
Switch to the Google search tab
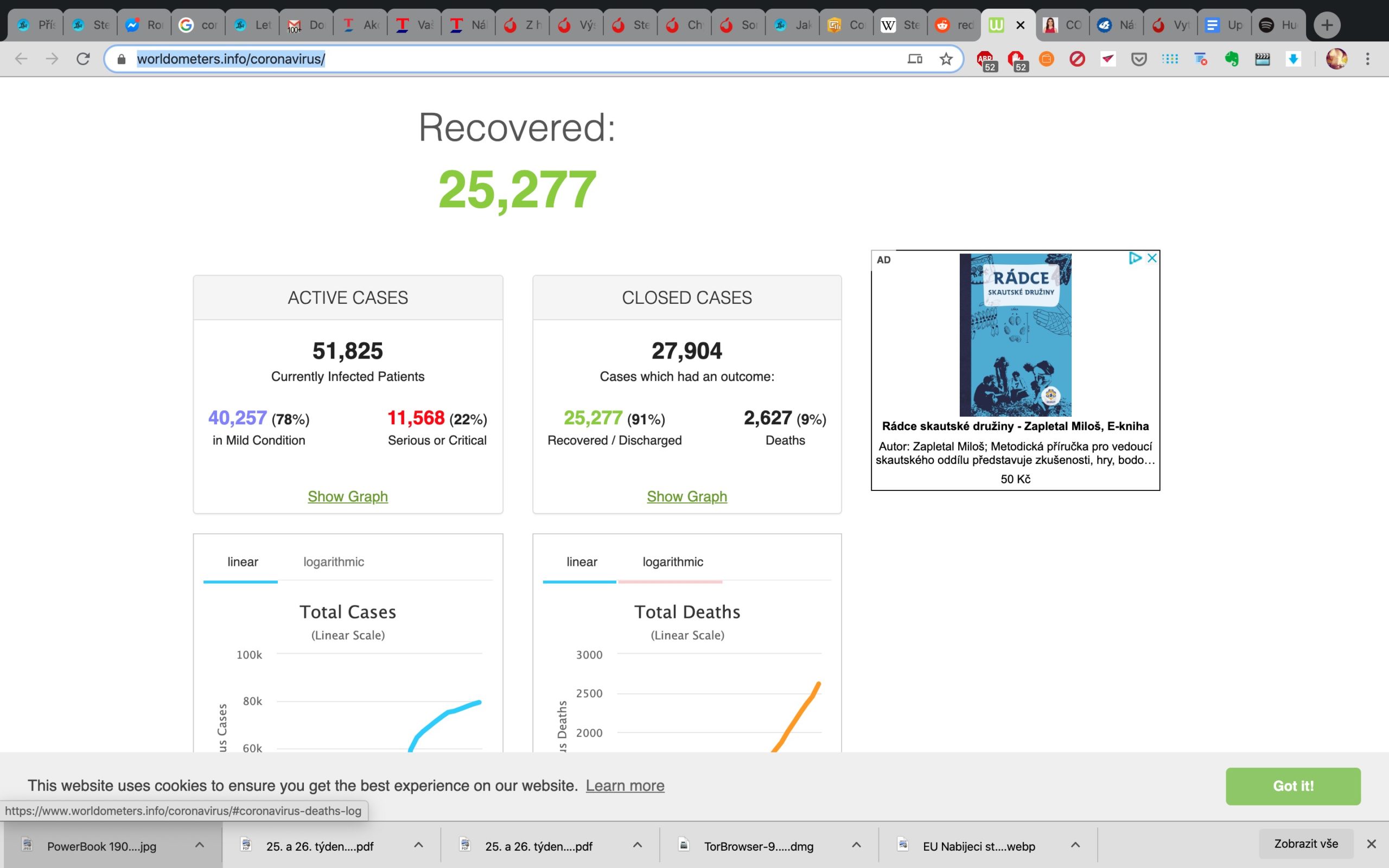coord(197,25)
